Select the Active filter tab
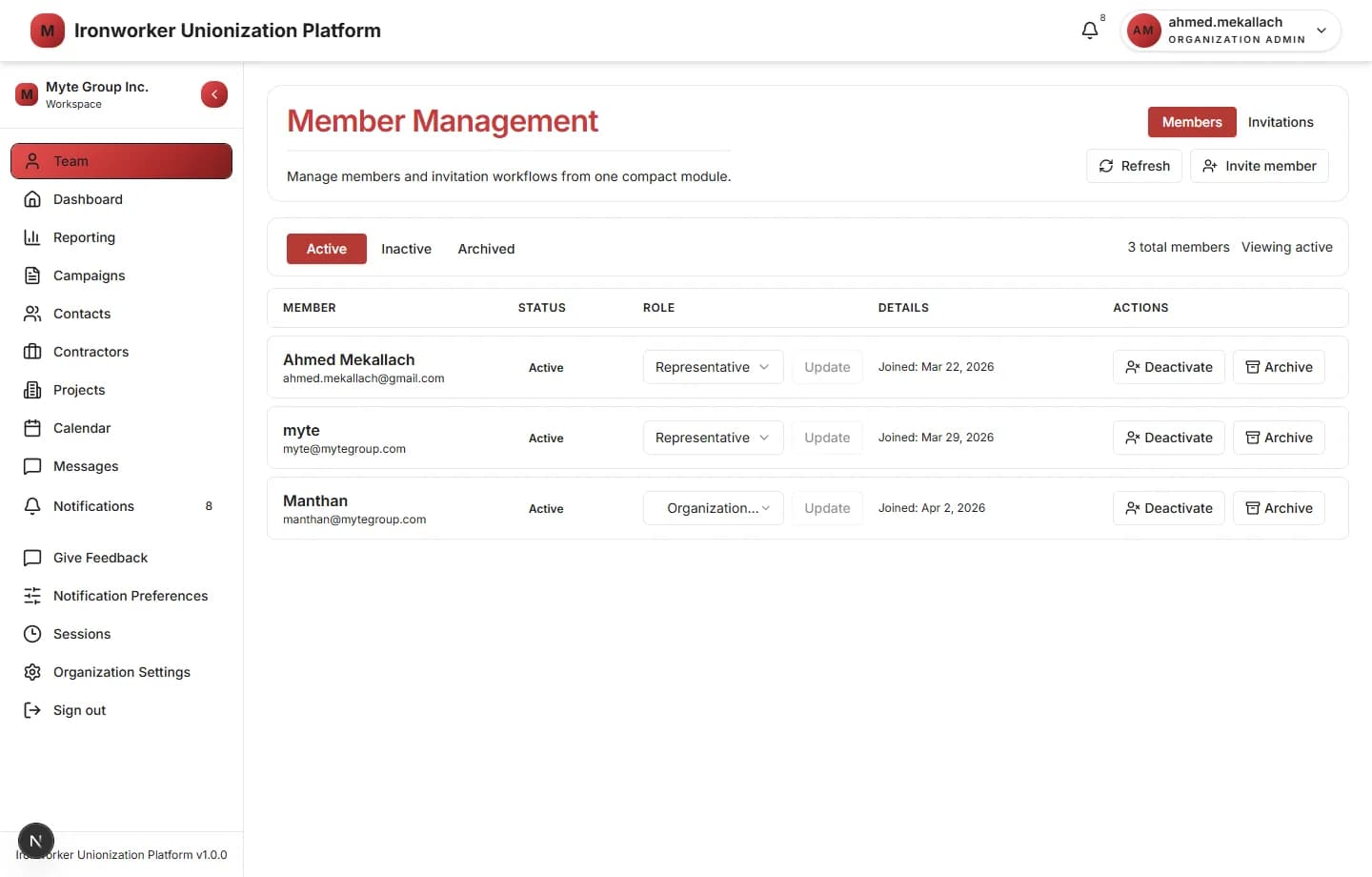Viewport: 1372px width, 877px height. 327,249
